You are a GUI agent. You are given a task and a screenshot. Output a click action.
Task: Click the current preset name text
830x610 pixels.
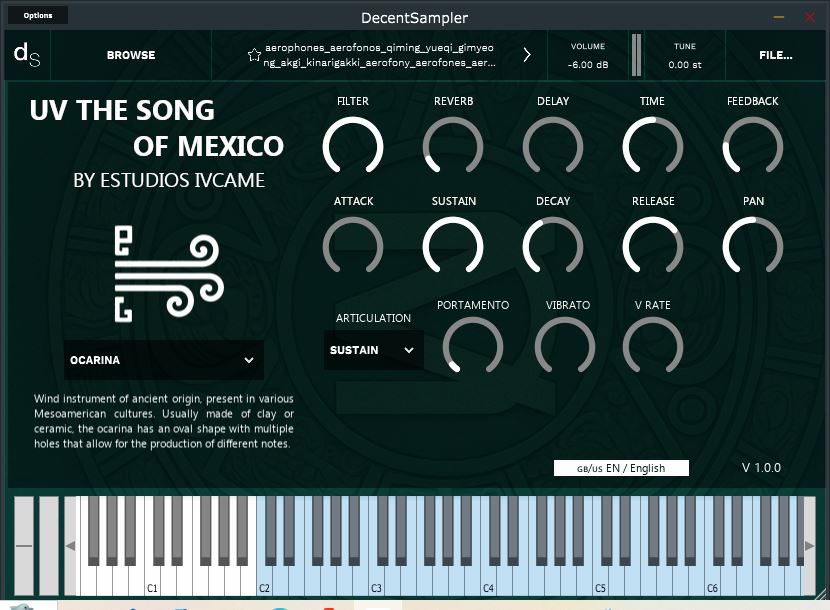[x=379, y=55]
